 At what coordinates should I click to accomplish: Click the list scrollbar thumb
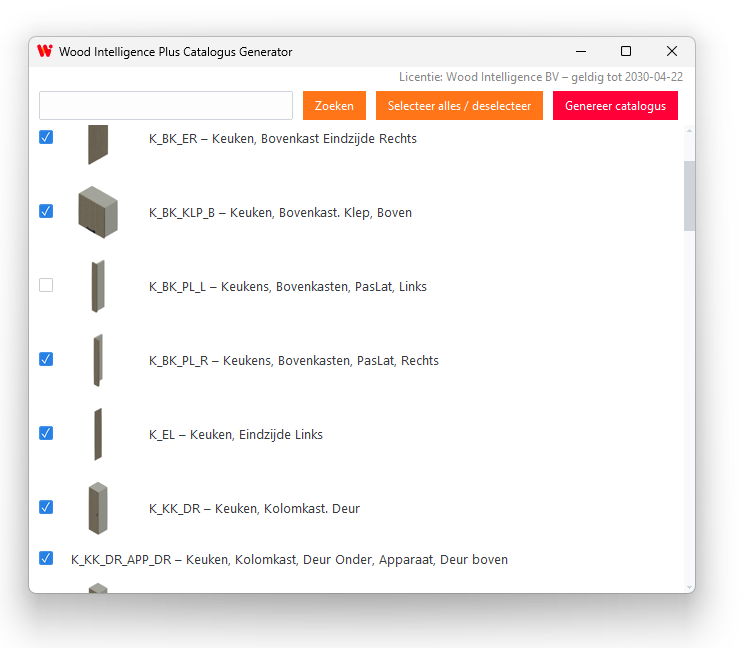coord(689,196)
